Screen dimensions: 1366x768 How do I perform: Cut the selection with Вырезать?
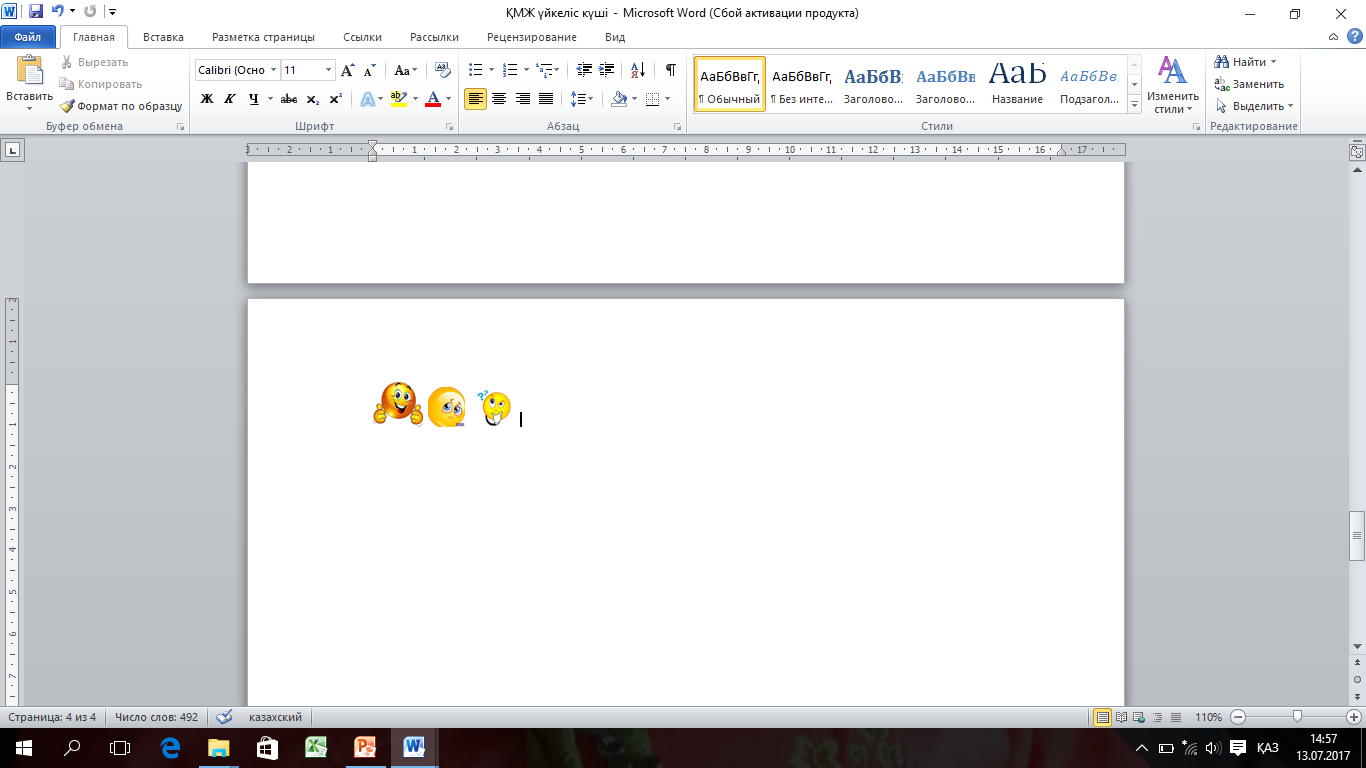(x=94, y=62)
